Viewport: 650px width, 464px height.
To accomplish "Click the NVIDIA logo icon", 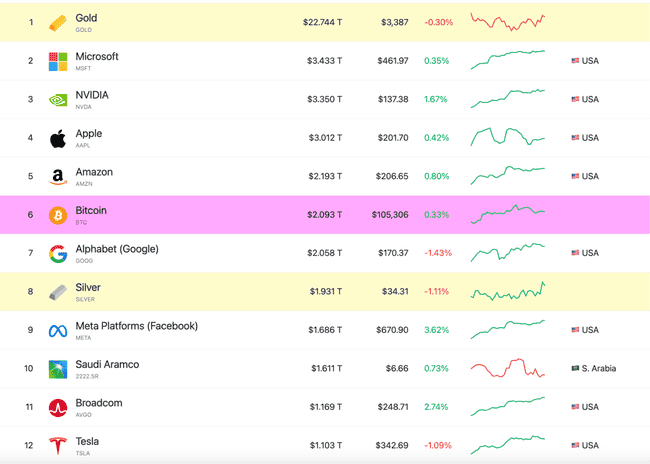I will 58,100.
